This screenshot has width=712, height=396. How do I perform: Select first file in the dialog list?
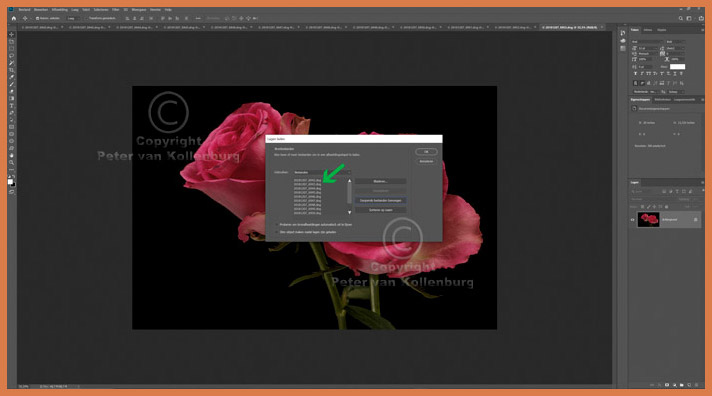(307, 180)
